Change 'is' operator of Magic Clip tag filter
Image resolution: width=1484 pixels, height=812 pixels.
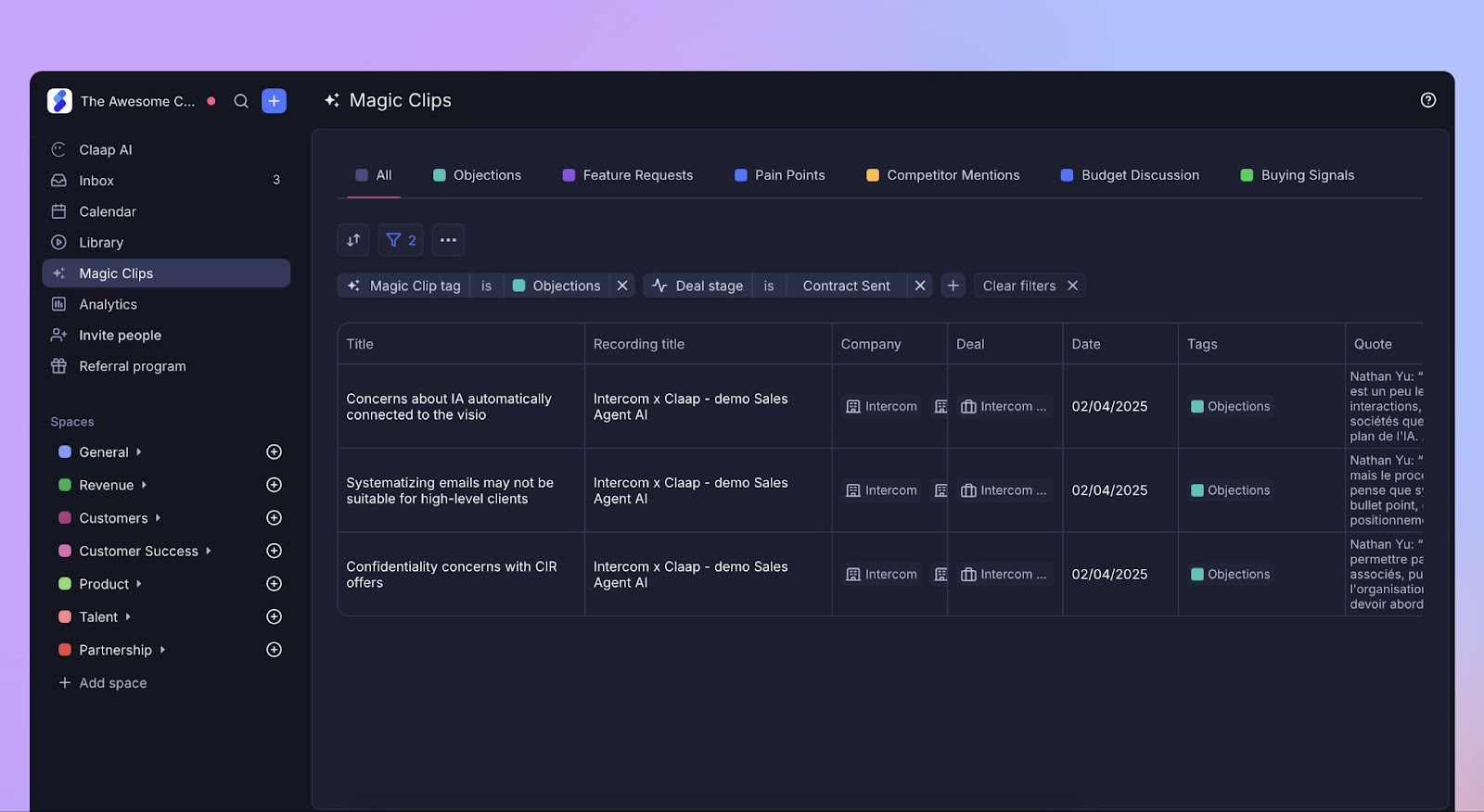[486, 285]
